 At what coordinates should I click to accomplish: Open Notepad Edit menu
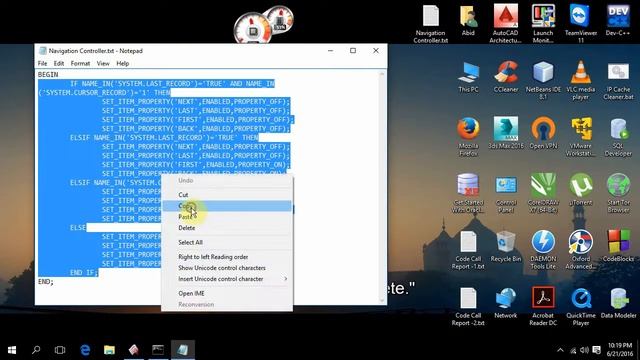point(59,63)
